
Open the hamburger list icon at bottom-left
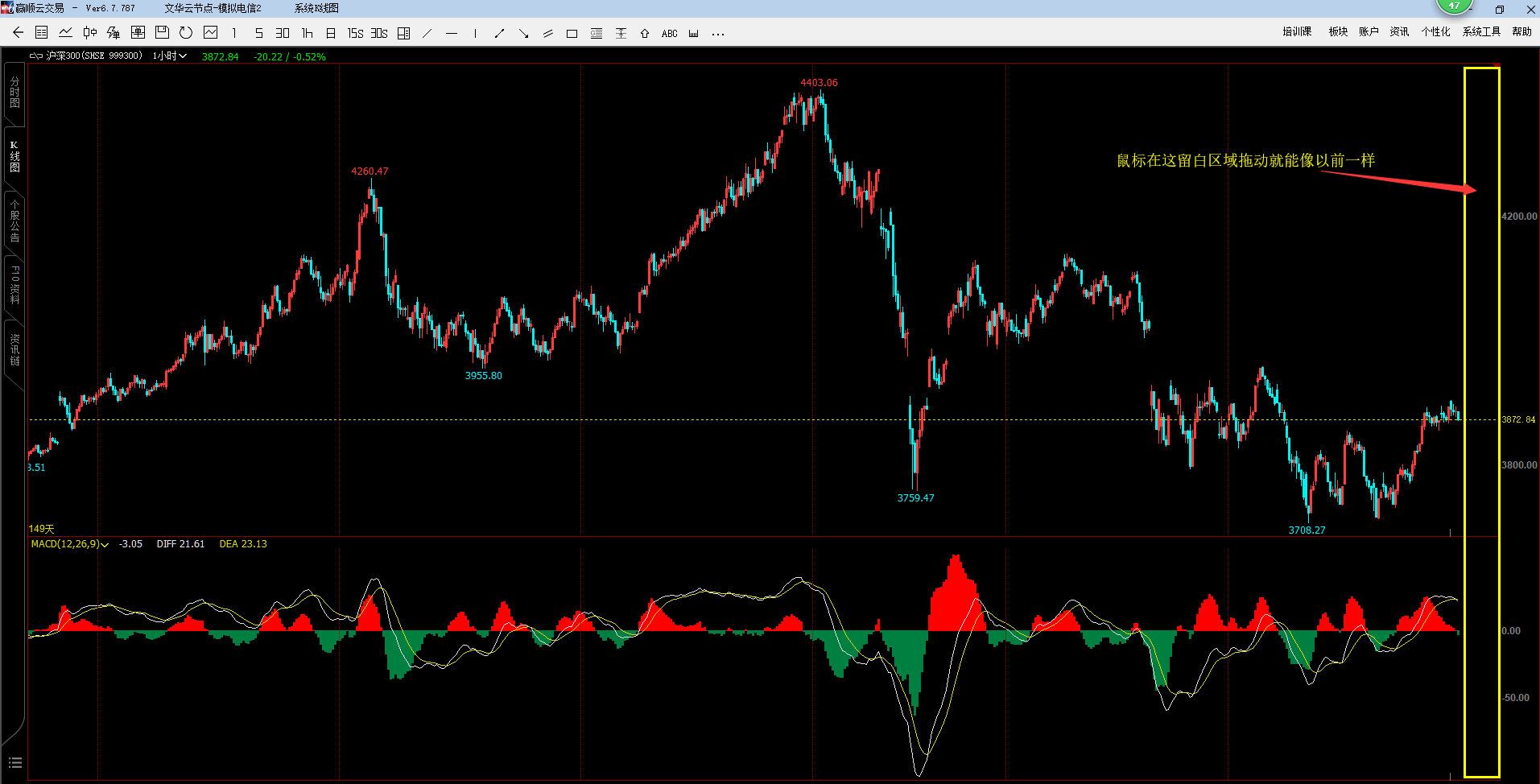tap(15, 762)
